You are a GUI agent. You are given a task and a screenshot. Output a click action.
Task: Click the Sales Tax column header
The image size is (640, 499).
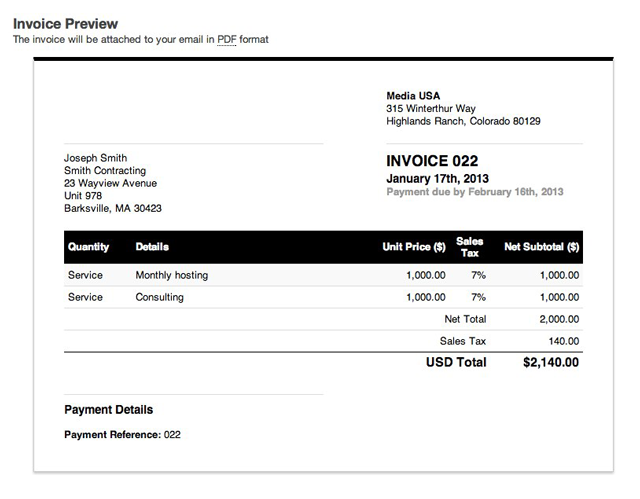pos(469,247)
